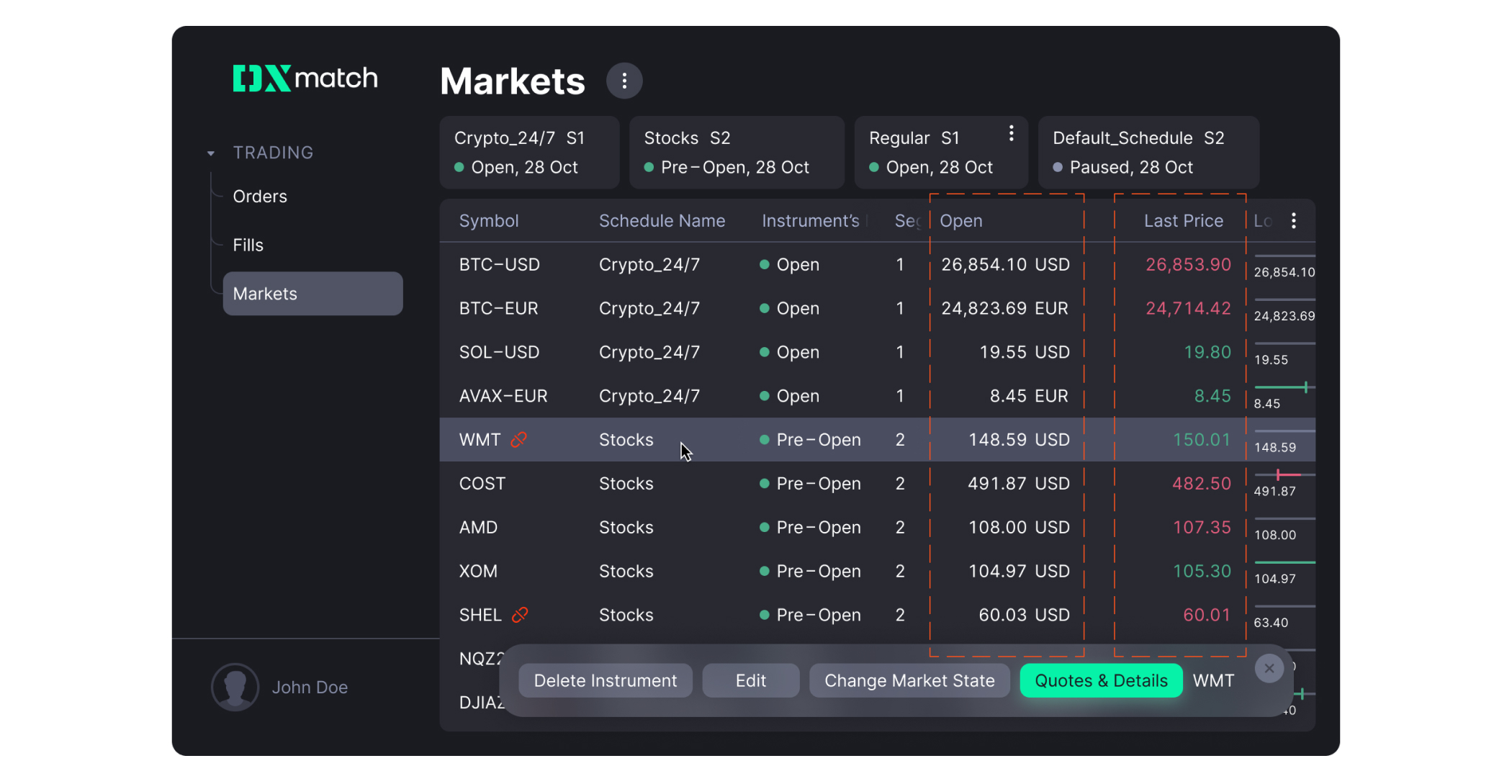This screenshot has height=784, width=1512.
Task: Click the AVAX-EUR price sparkline chart
Action: [1283, 387]
